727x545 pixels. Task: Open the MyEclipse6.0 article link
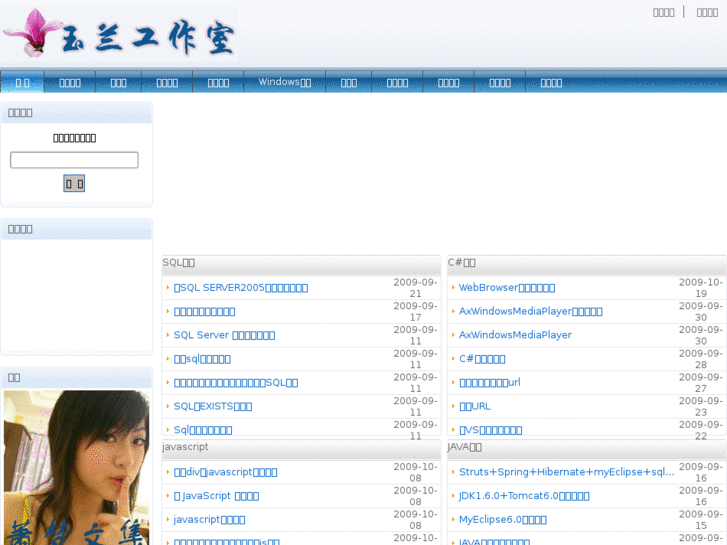point(503,520)
